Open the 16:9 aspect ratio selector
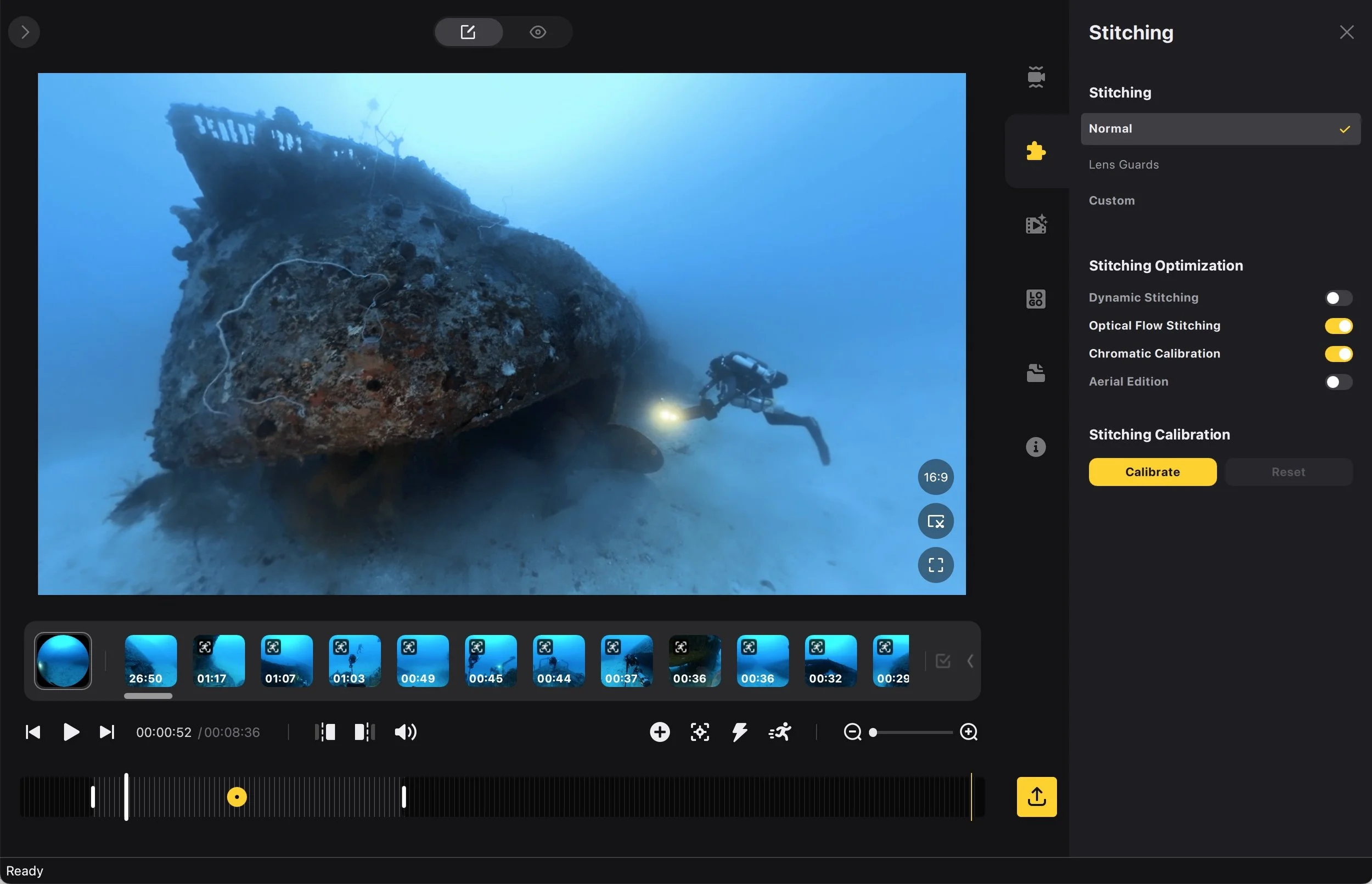The image size is (1372, 884). pos(935,476)
